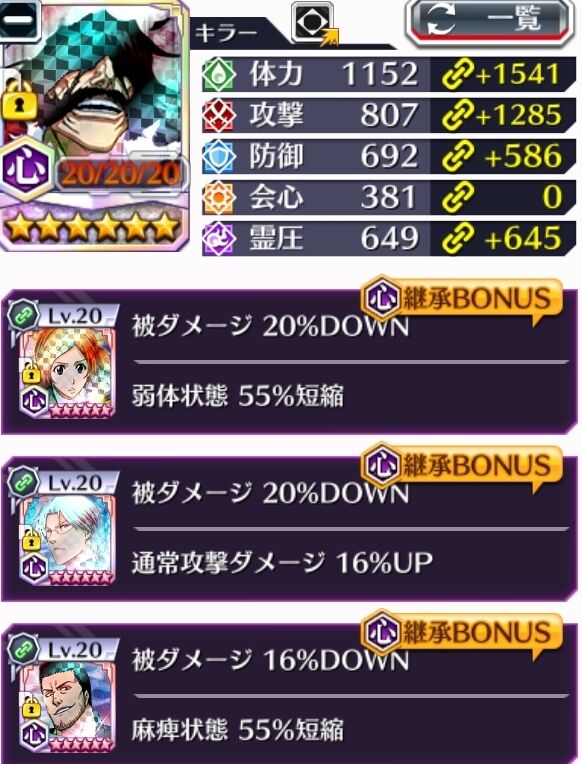Tap the 20/20/20 level indicator on the main card

coord(120,173)
